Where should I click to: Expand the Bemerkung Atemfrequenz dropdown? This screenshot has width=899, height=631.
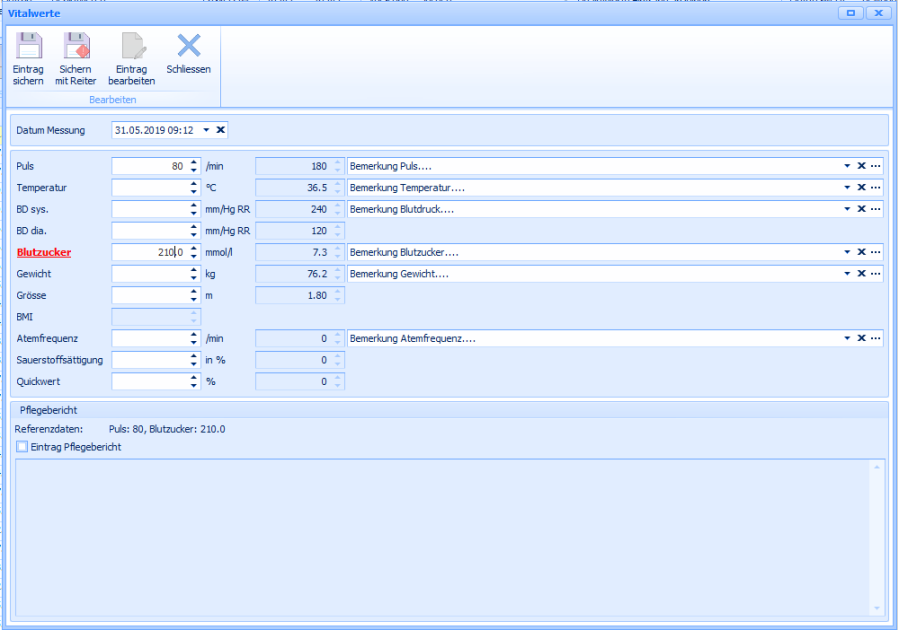[847, 338]
